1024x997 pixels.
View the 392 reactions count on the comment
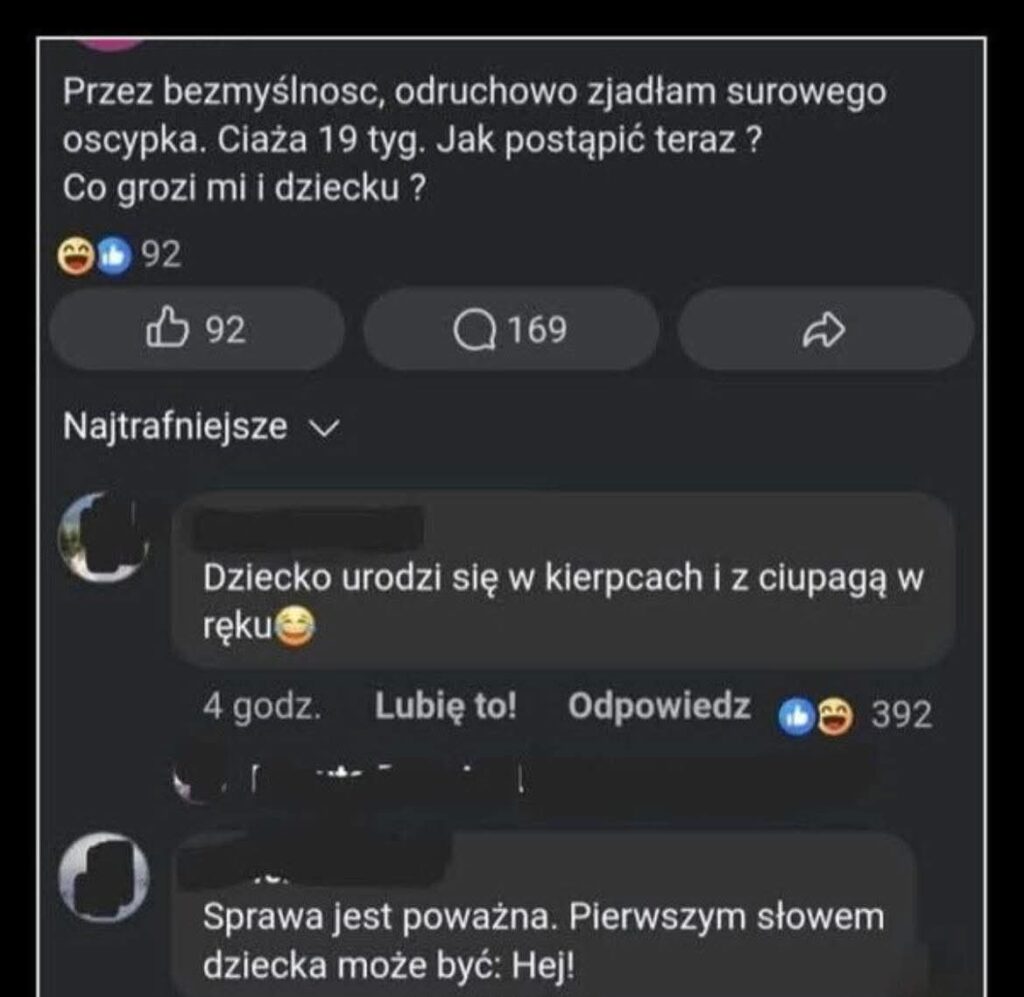tap(901, 714)
